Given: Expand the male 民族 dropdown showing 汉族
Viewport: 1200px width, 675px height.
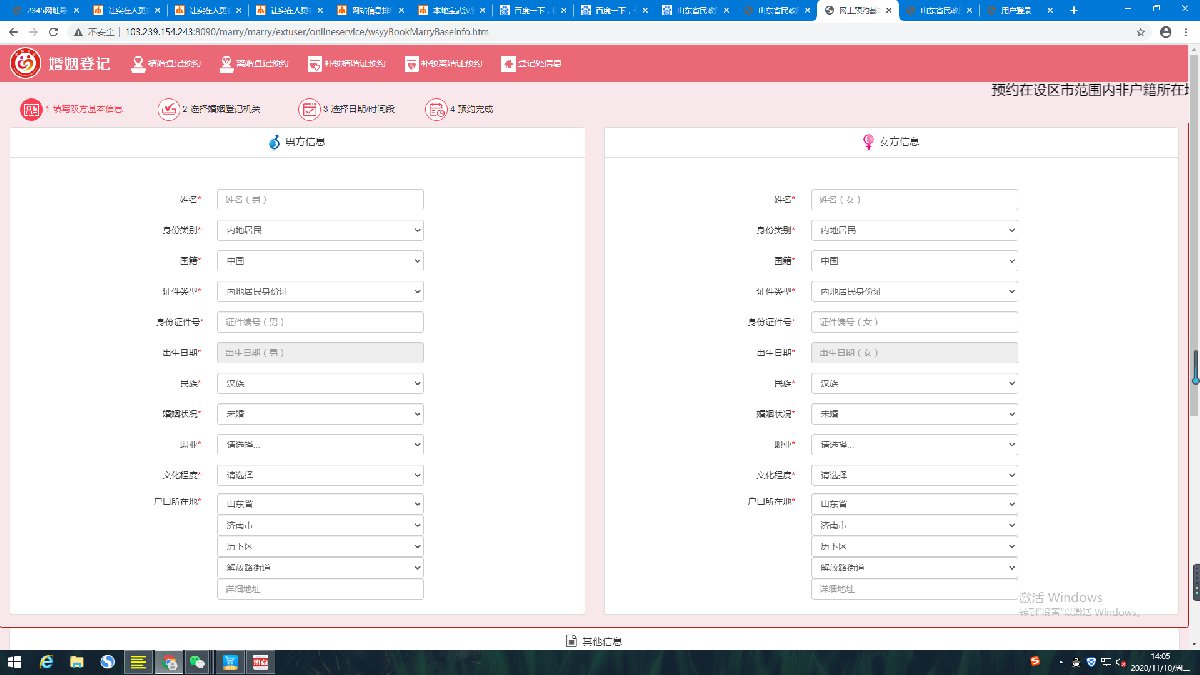Looking at the screenshot, I should click(x=320, y=383).
